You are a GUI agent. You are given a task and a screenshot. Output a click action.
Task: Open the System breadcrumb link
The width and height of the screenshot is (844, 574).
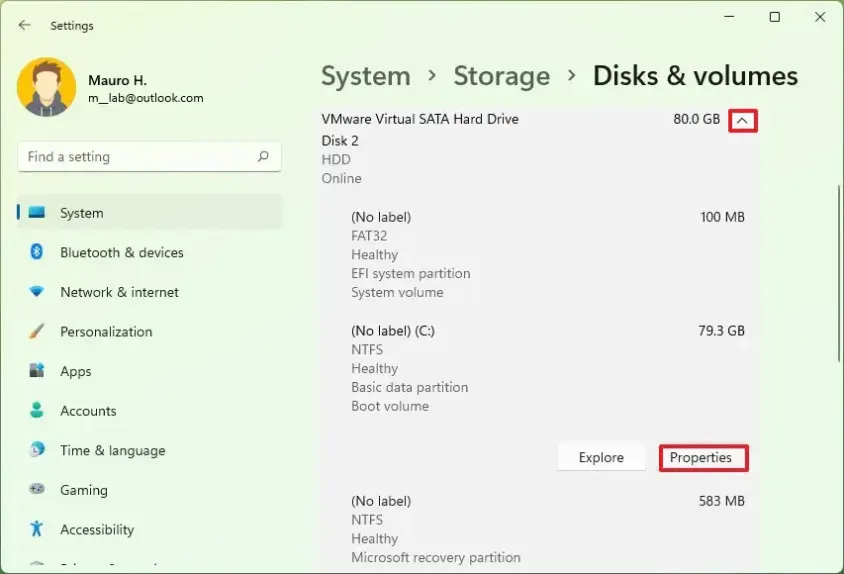click(365, 76)
